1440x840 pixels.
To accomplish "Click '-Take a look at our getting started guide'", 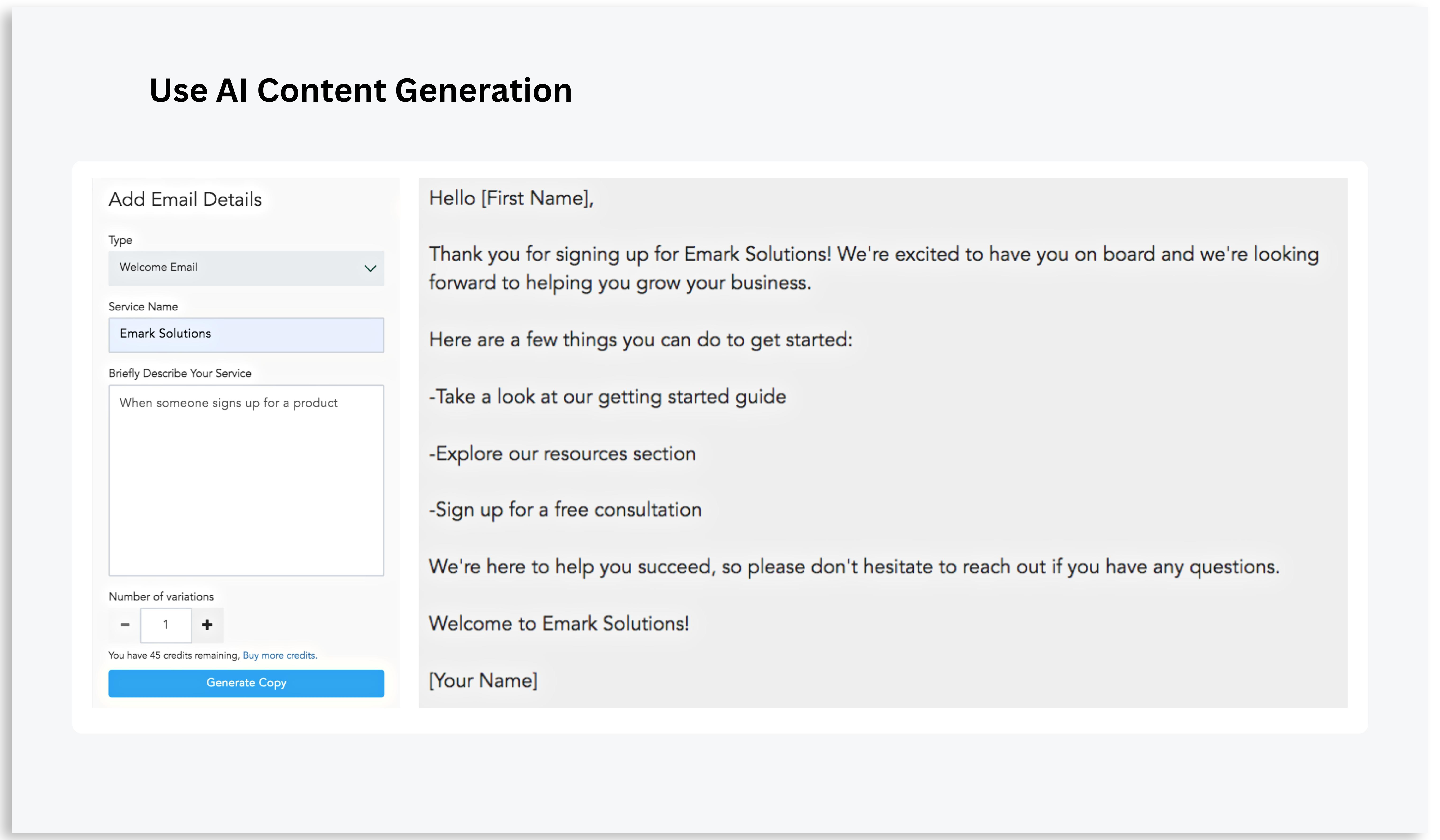I will point(607,397).
